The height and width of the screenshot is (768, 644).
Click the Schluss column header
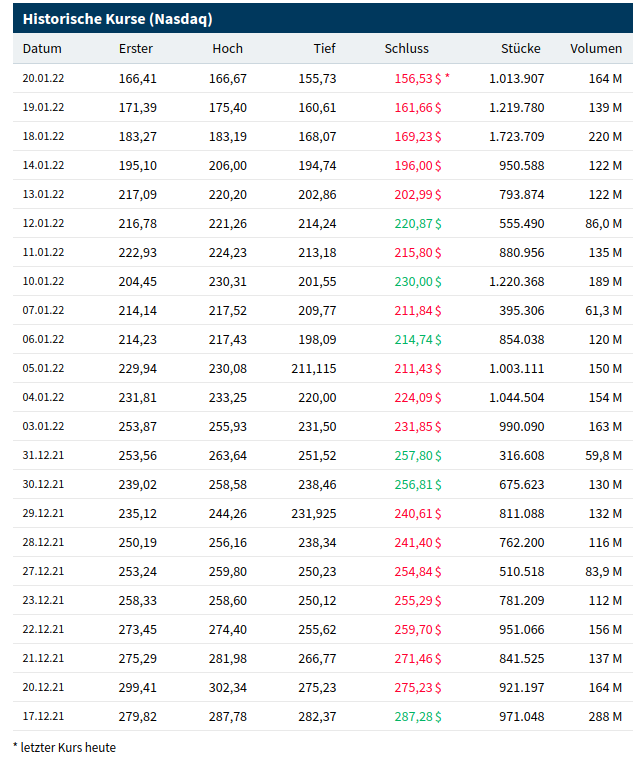(x=406, y=49)
